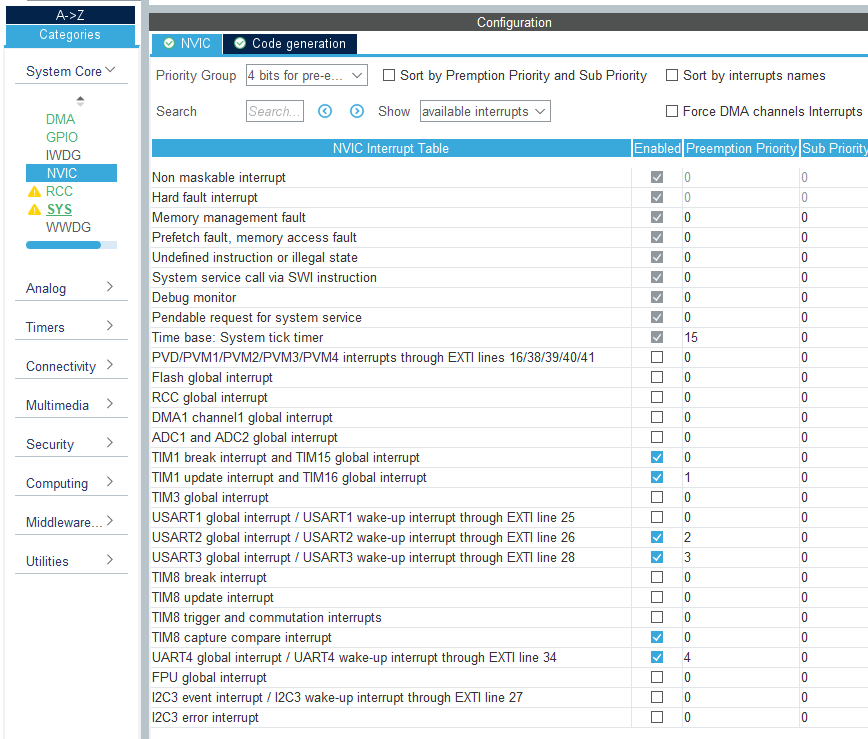Select the PVD/PVM1 interrupts row
The width and height of the screenshot is (868, 739).
coord(509,357)
